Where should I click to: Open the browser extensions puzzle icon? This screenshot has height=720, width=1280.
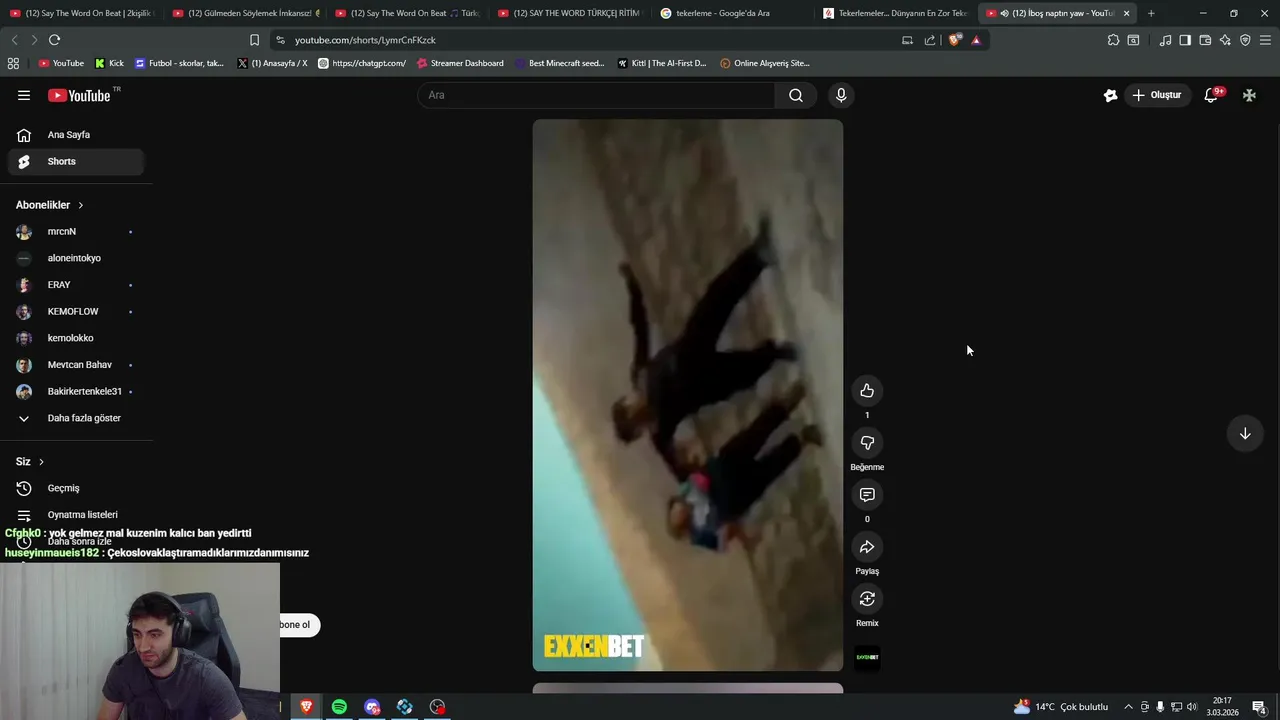(x=1113, y=40)
